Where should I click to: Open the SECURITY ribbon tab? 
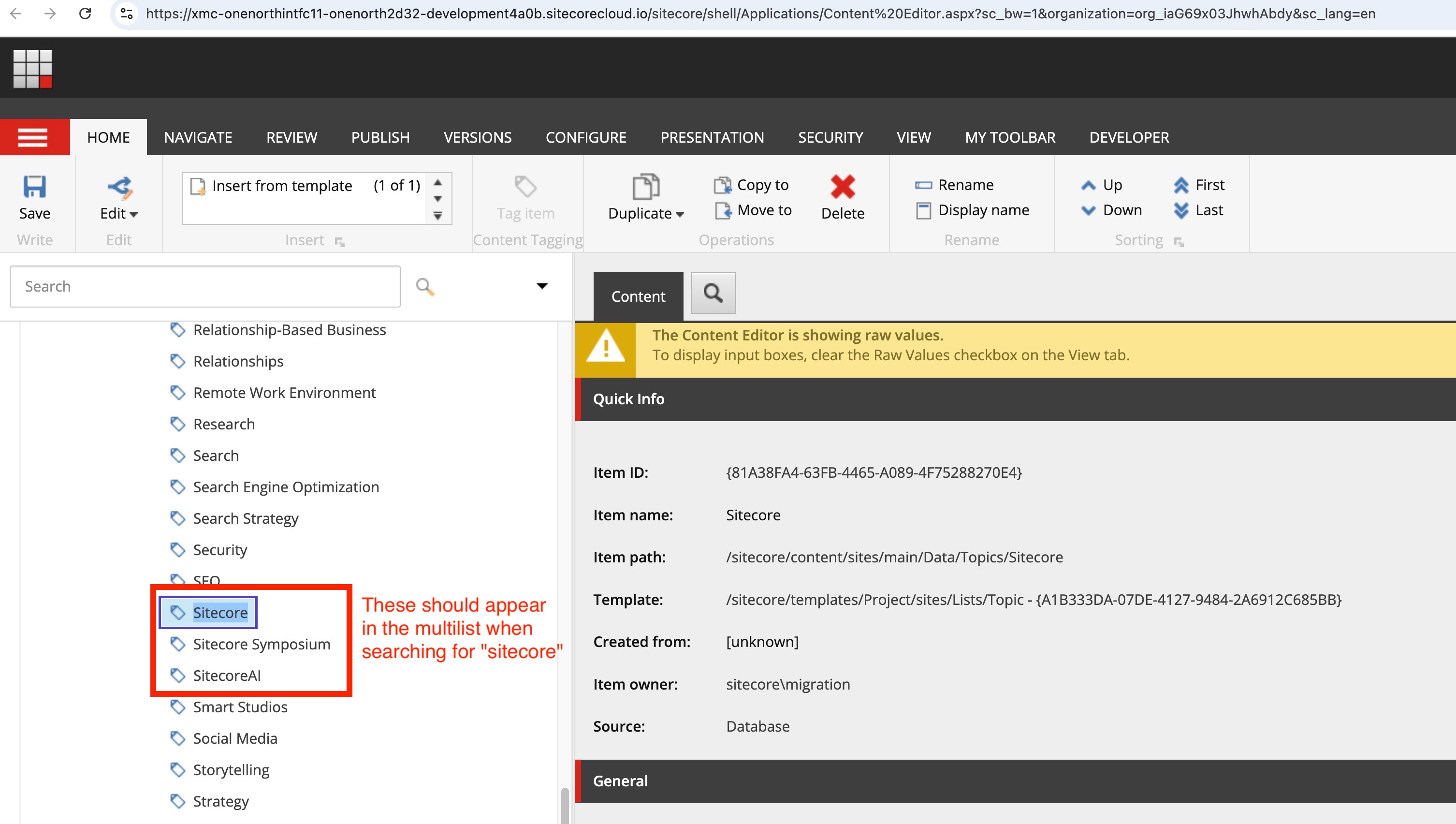click(830, 137)
